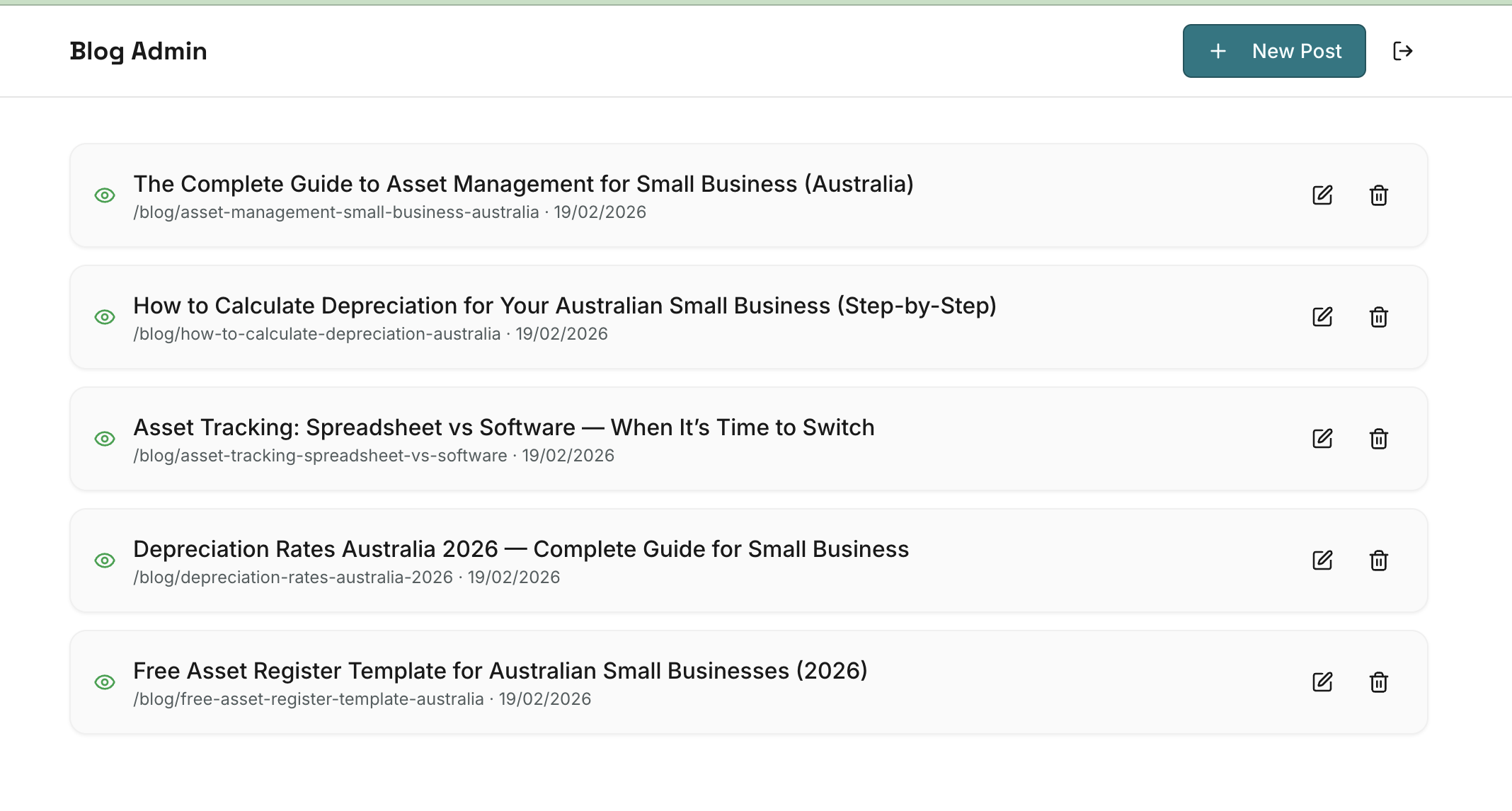The width and height of the screenshot is (1512, 811).
Task: Toggle visibility of Asset Management guide post
Action: coord(105,195)
